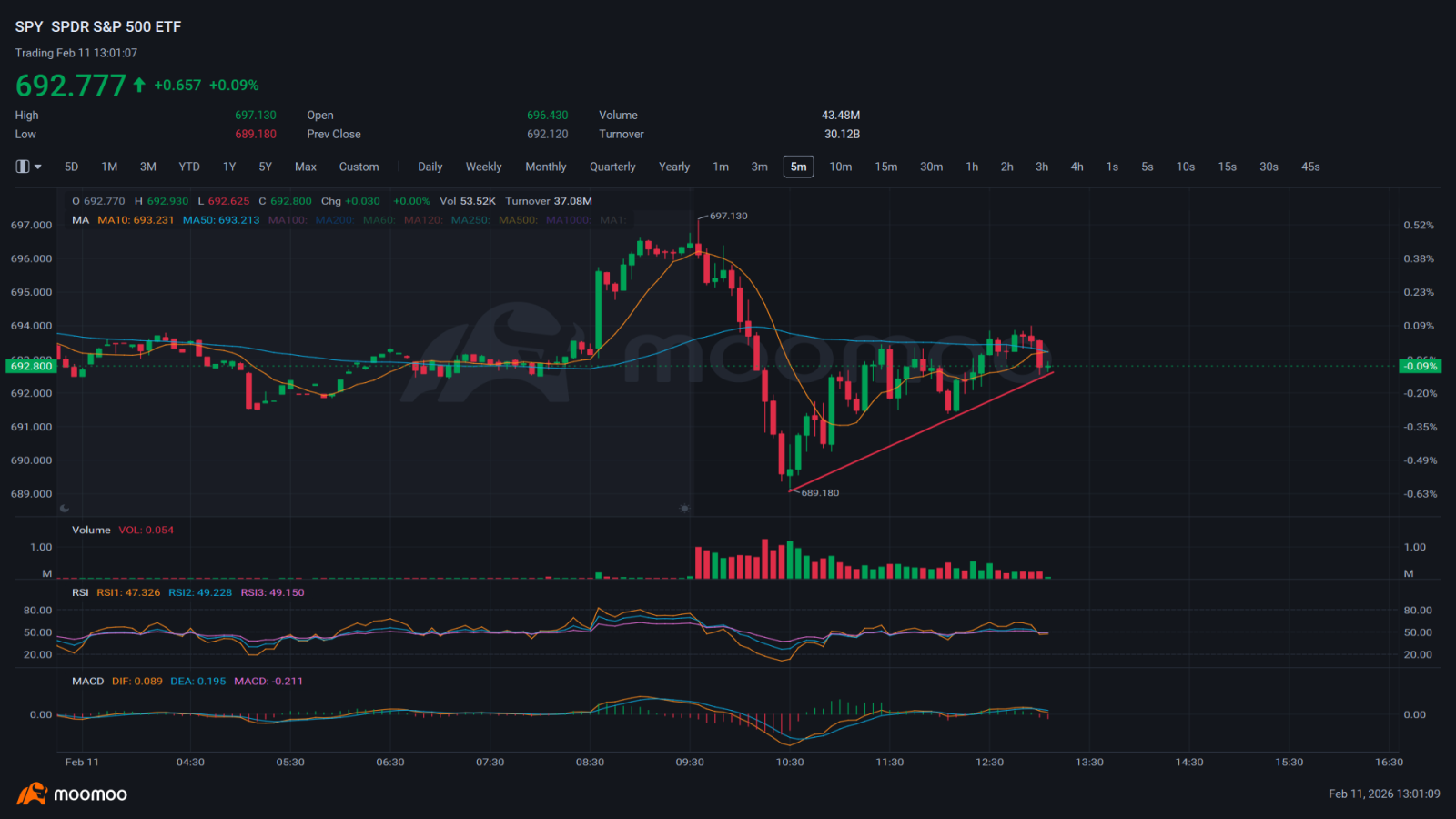Click the moomoo logo
1456x819 pixels.
72,794
